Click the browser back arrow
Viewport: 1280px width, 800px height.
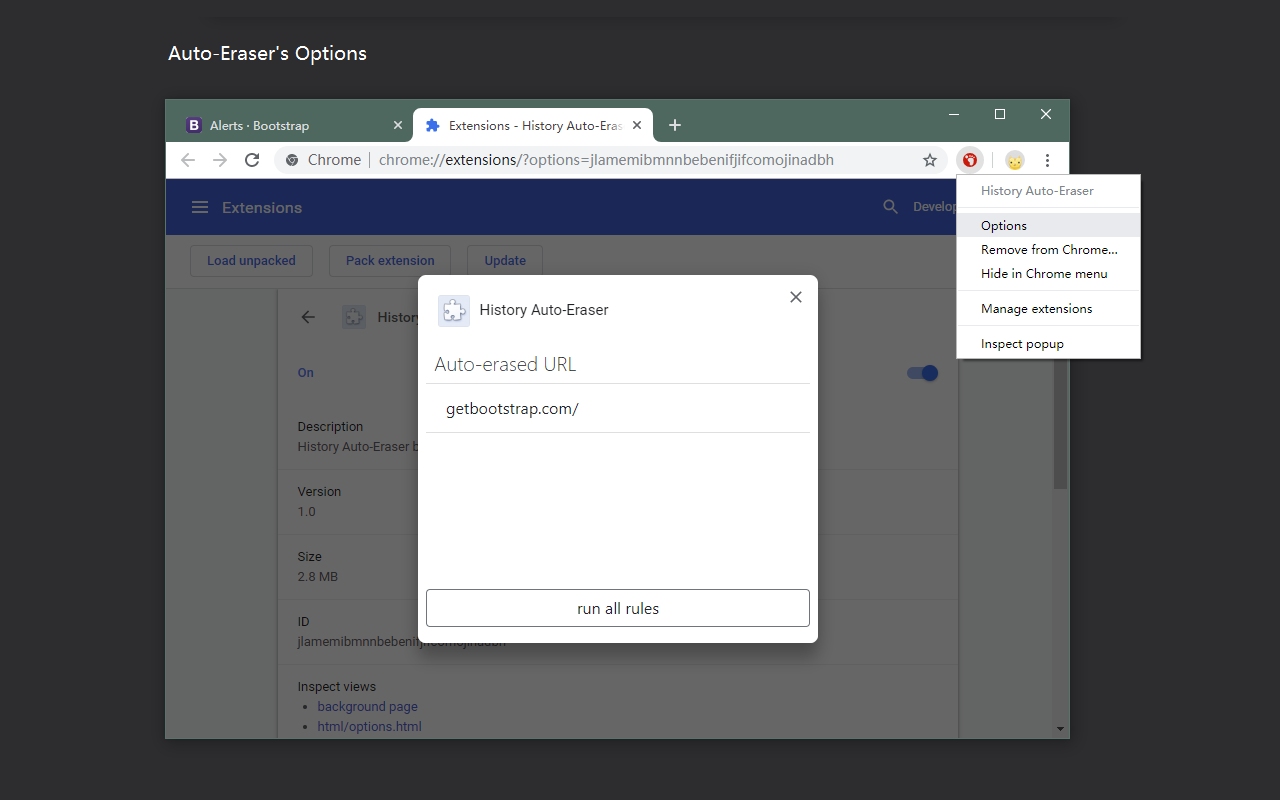point(188,160)
